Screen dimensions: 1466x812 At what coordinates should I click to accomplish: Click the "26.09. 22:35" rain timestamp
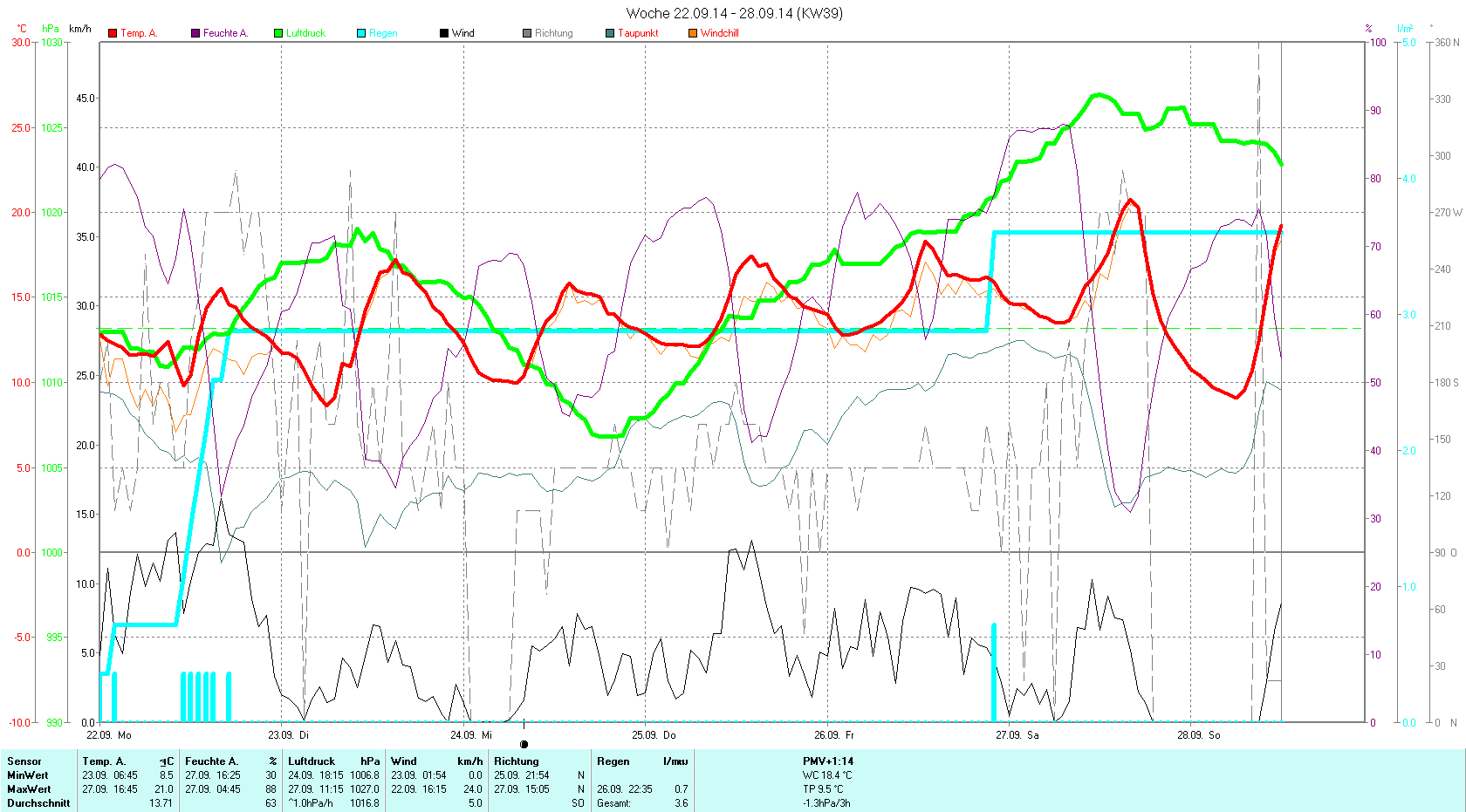[x=625, y=789]
